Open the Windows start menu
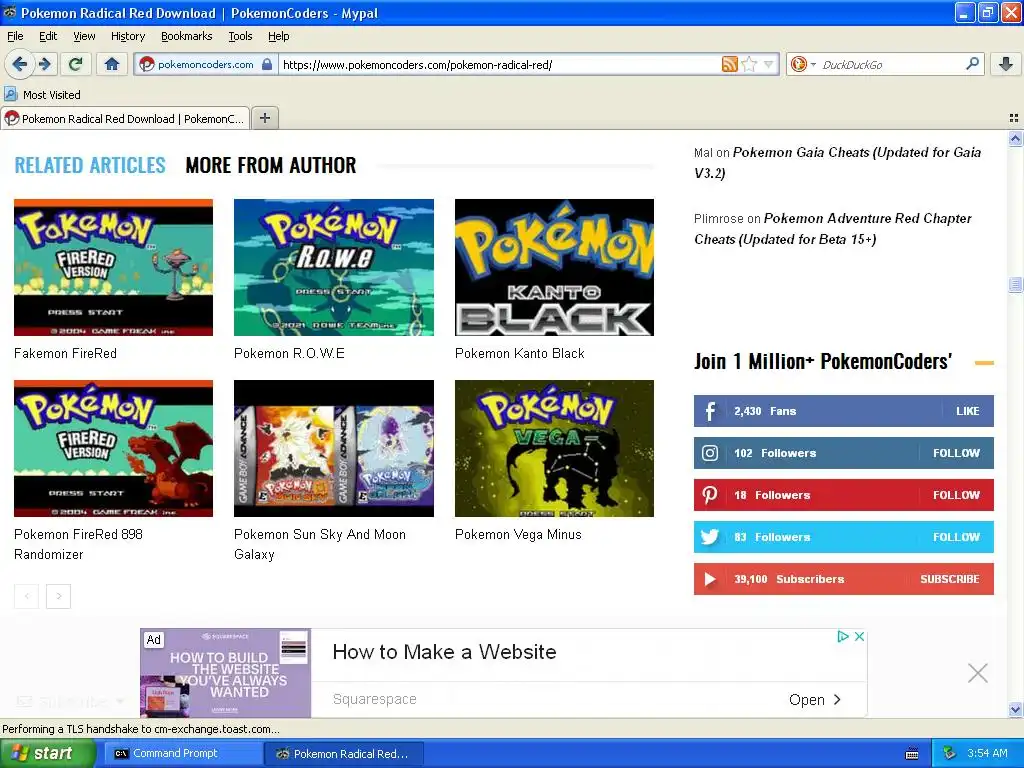Screen dimensions: 1024x768 coord(48,753)
